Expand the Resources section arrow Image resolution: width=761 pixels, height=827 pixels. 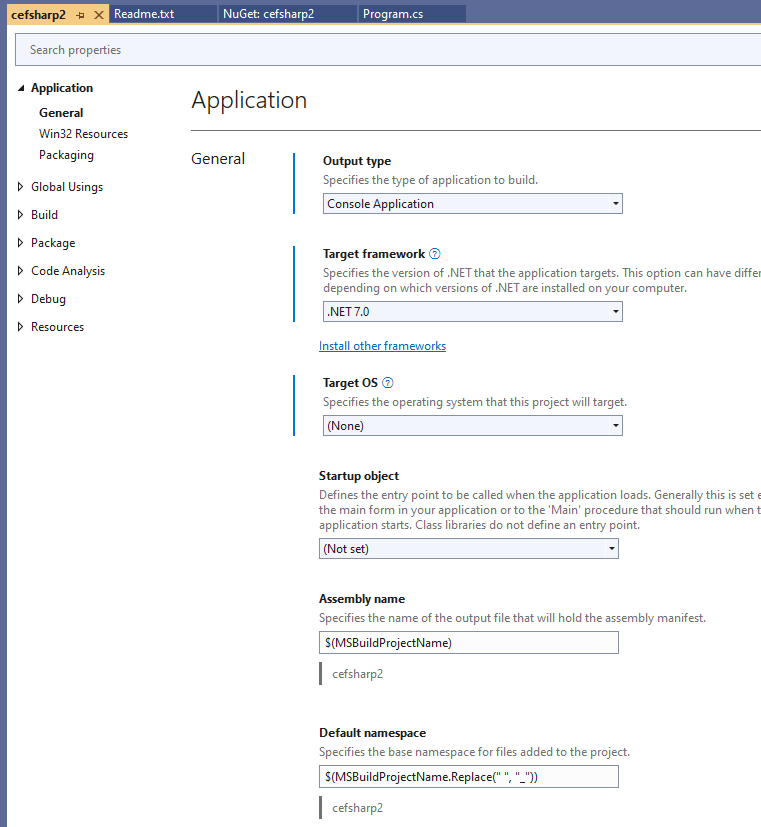(21, 326)
